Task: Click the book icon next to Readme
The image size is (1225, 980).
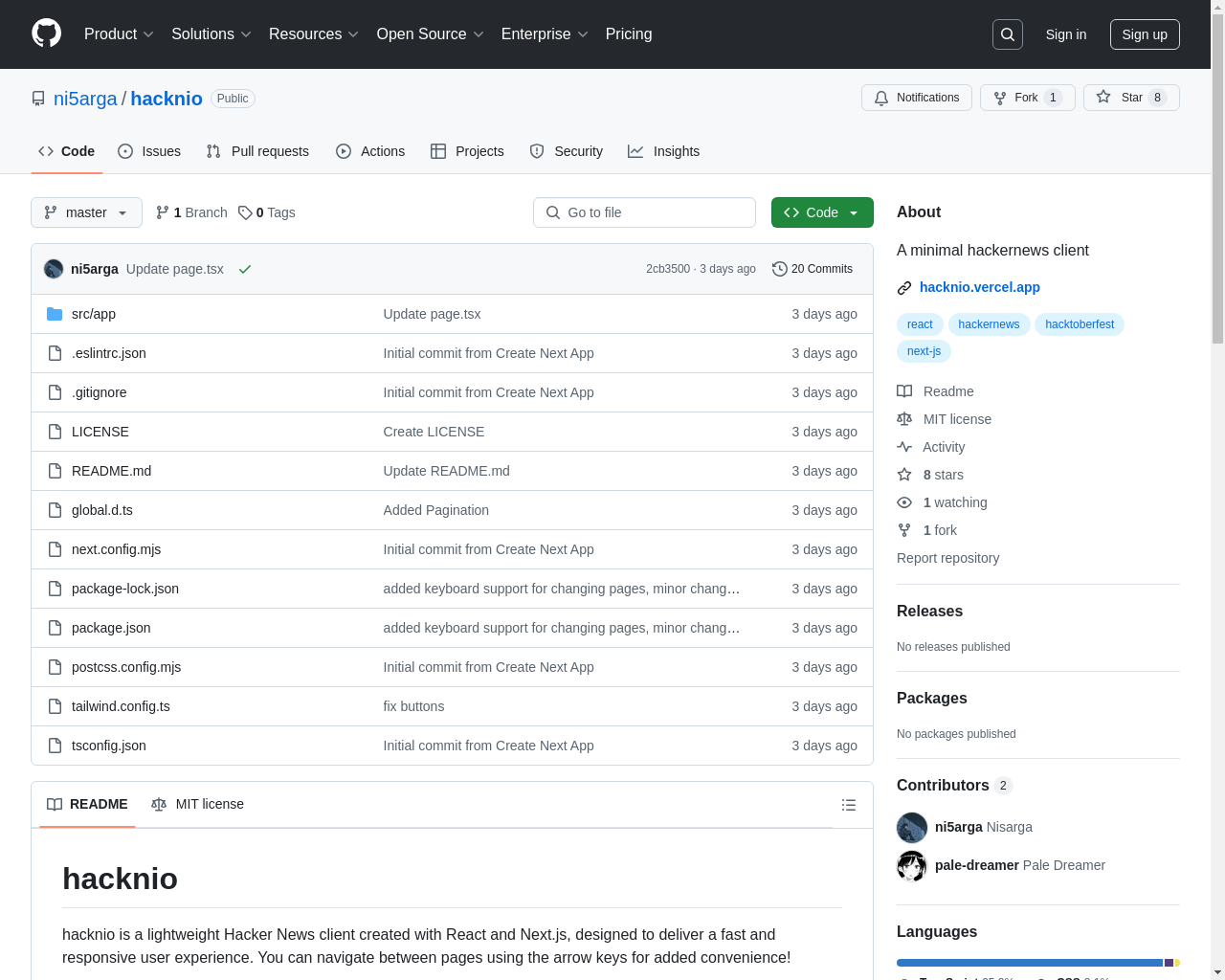Action: click(x=904, y=391)
